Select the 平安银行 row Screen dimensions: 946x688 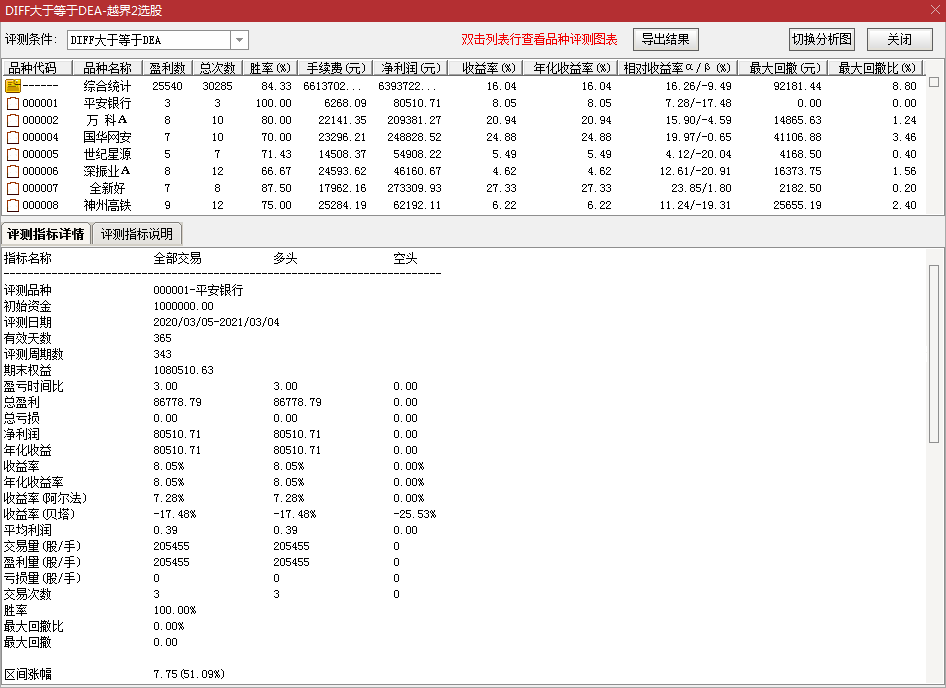pyautogui.click(x=465, y=103)
